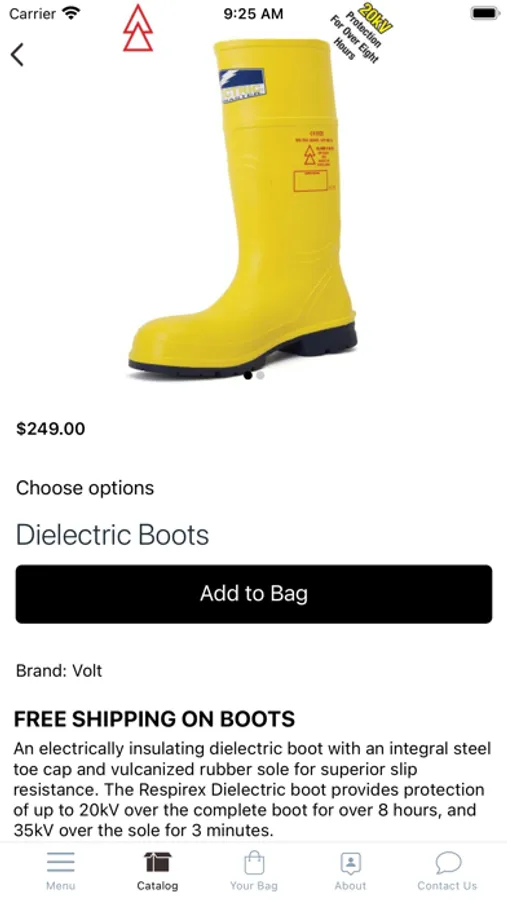The image size is (507, 900).
Task: Tap the Wi-Fi status icon
Action: click(72, 13)
